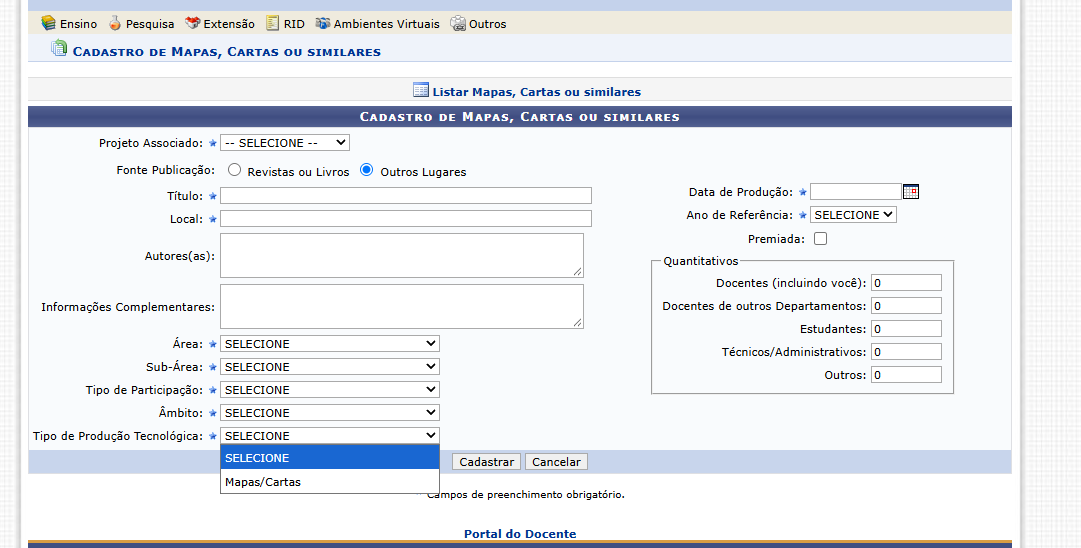Click the Outros quantity field
This screenshot has height=548, width=1081.
coord(906,375)
